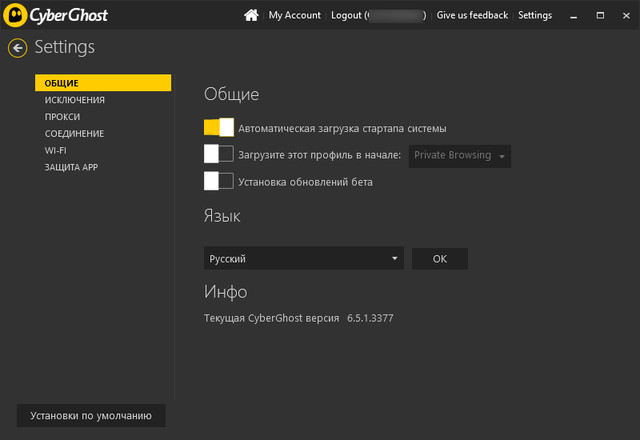The width and height of the screenshot is (640, 440).
Task: Click the back arrow next to Settings
Action: tap(17, 48)
